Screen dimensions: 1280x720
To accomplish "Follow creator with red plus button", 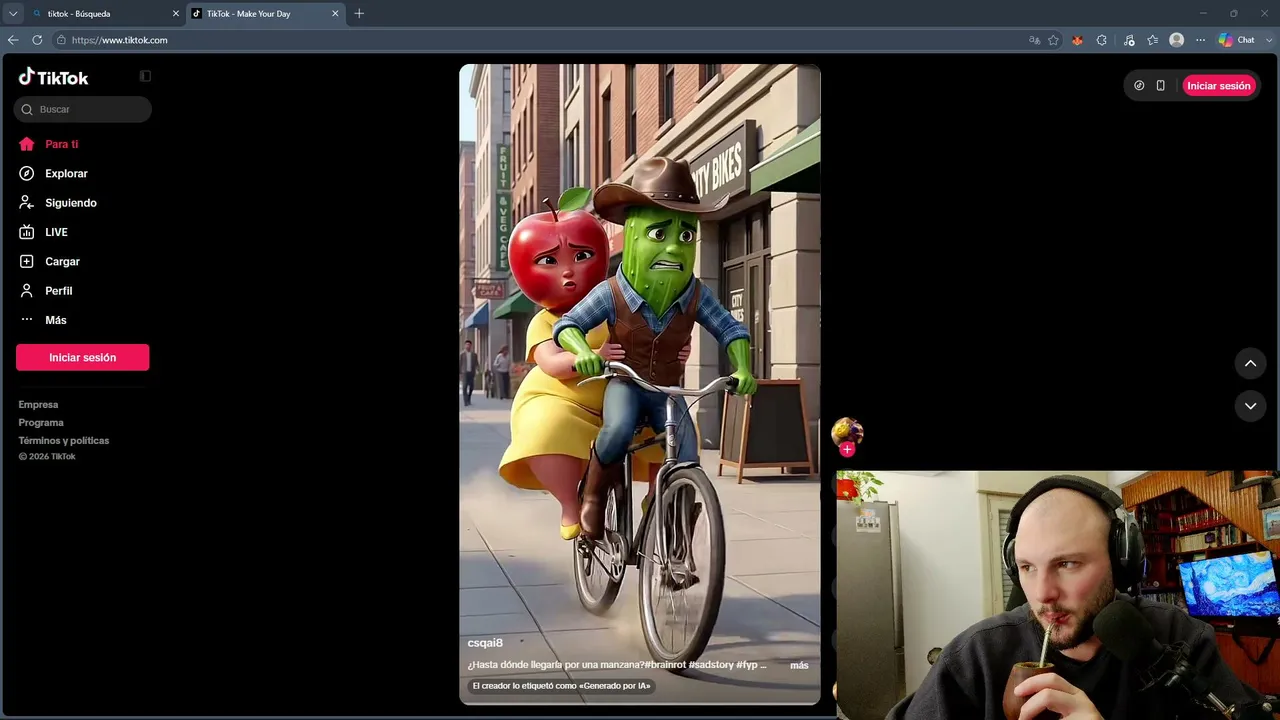I will [x=847, y=450].
